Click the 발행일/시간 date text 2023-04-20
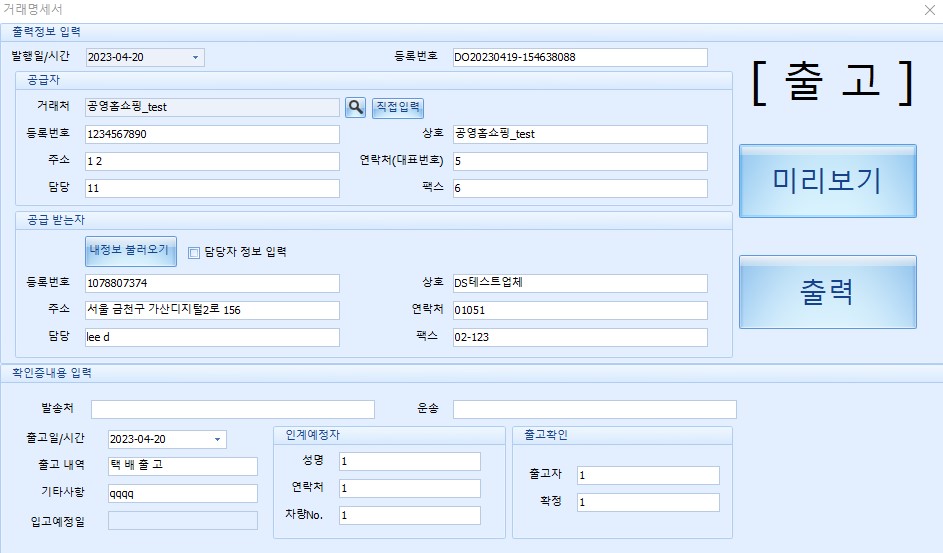 click(x=115, y=58)
